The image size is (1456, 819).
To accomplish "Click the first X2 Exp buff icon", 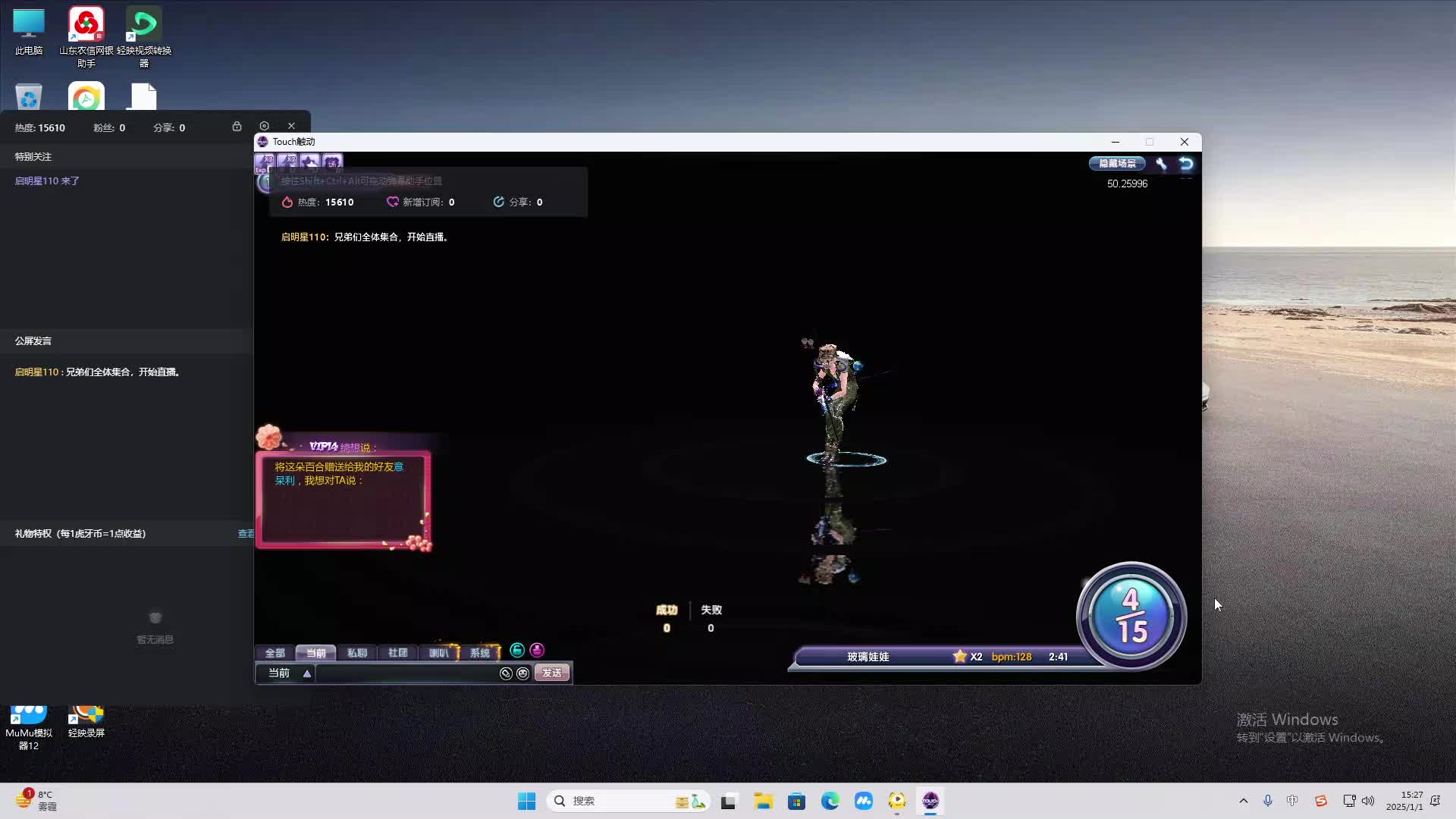I will (265, 162).
